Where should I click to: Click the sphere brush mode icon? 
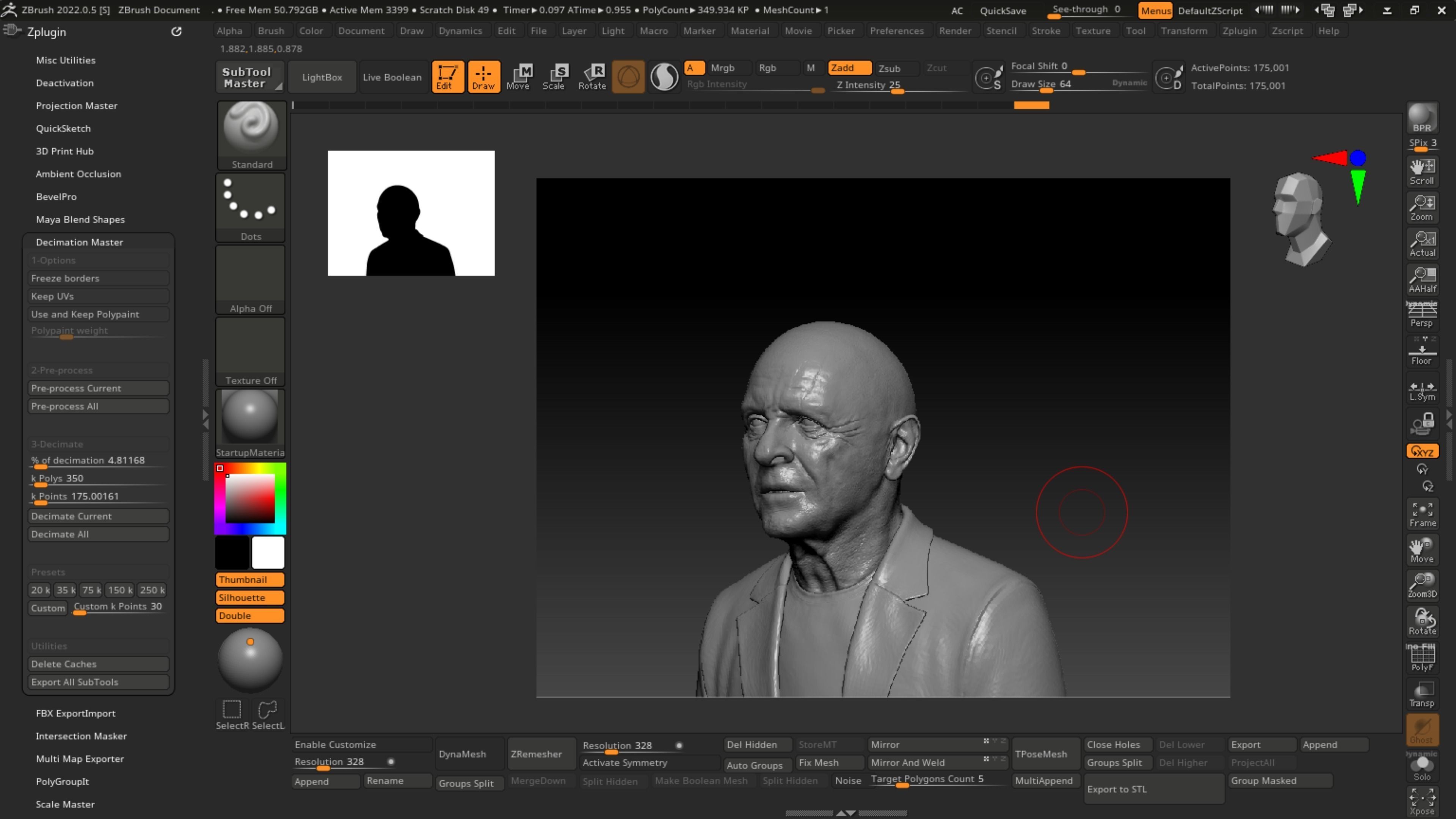(628, 77)
